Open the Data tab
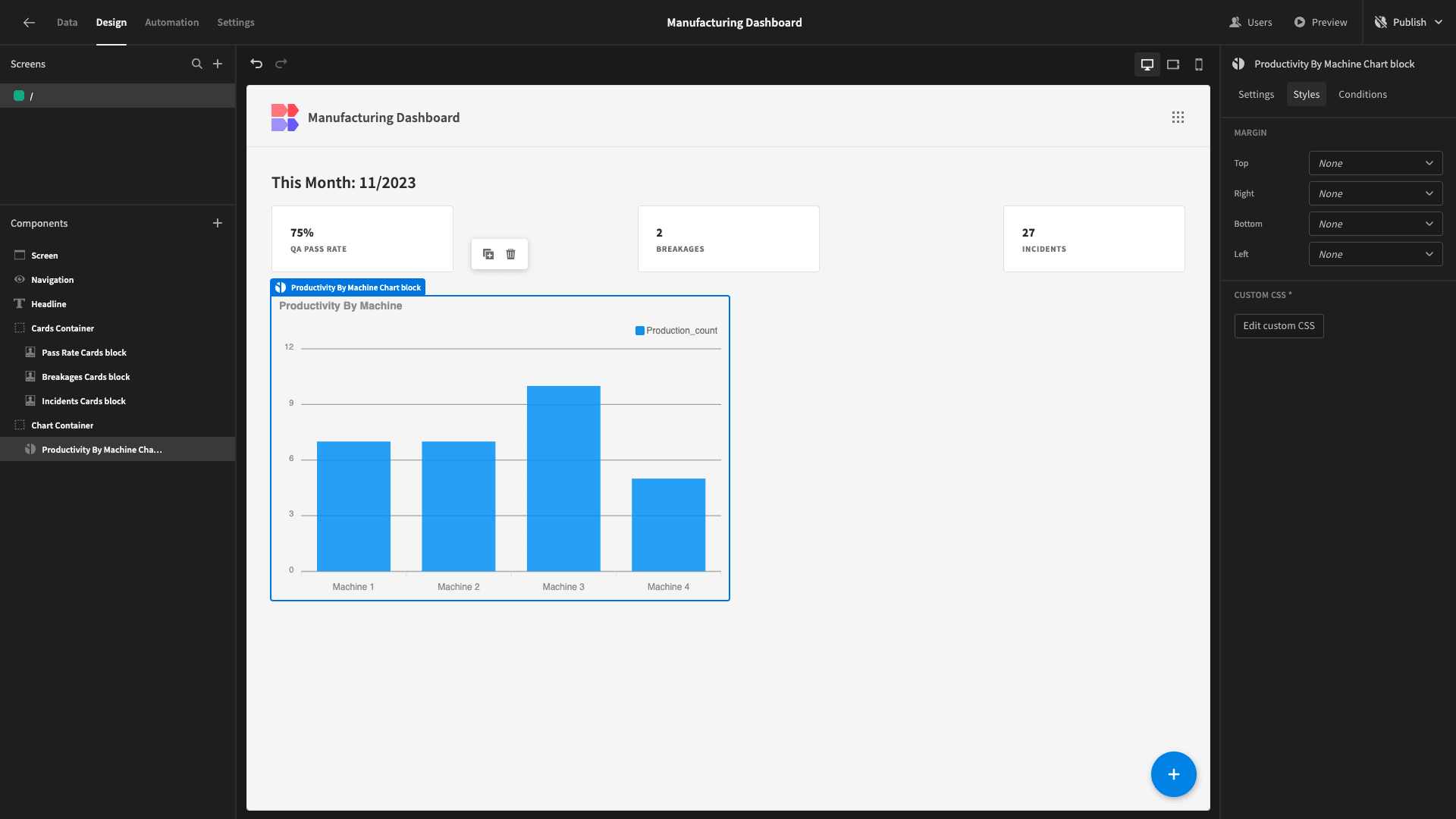 (x=67, y=23)
